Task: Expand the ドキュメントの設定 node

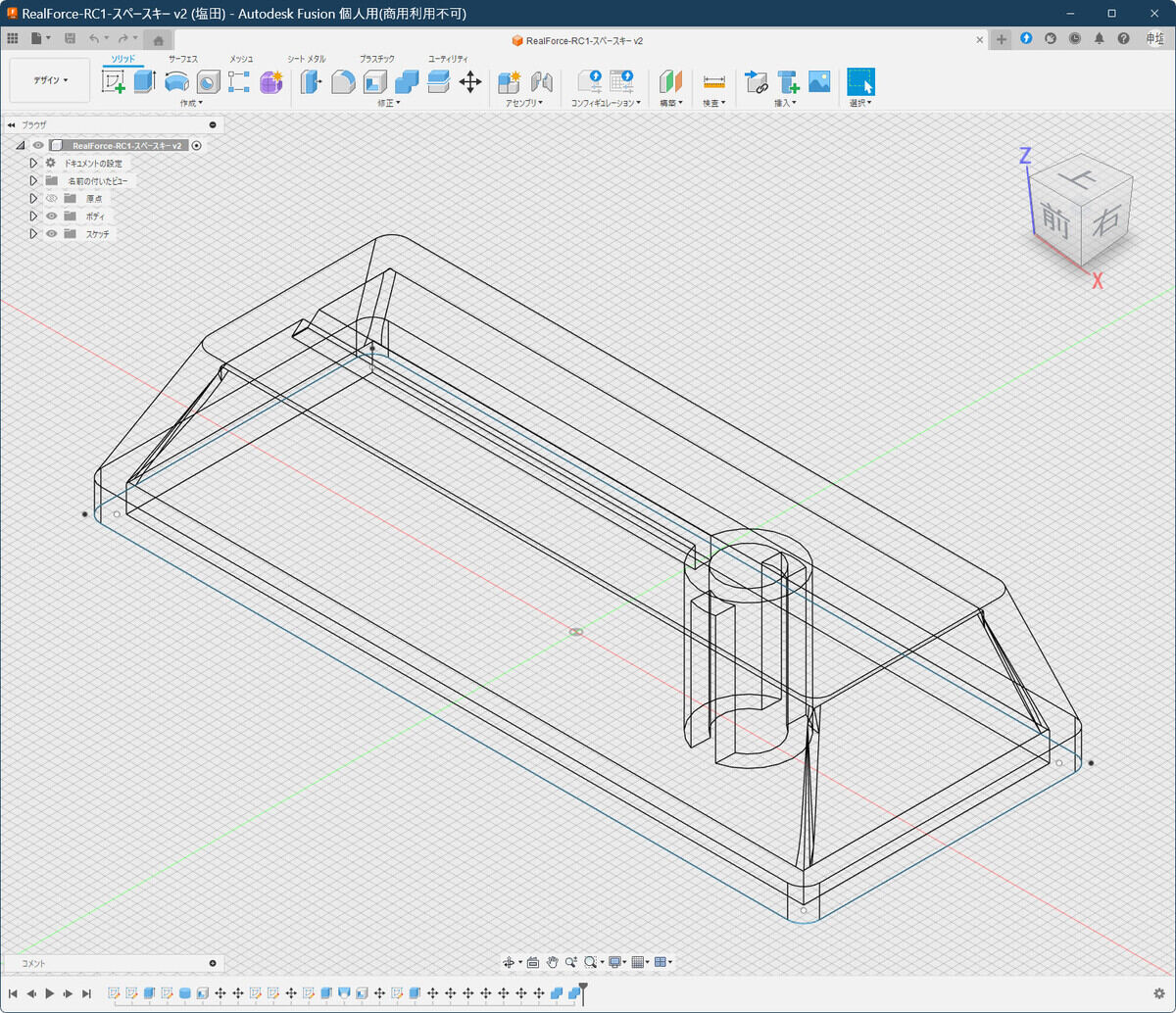Action: pyautogui.click(x=33, y=164)
